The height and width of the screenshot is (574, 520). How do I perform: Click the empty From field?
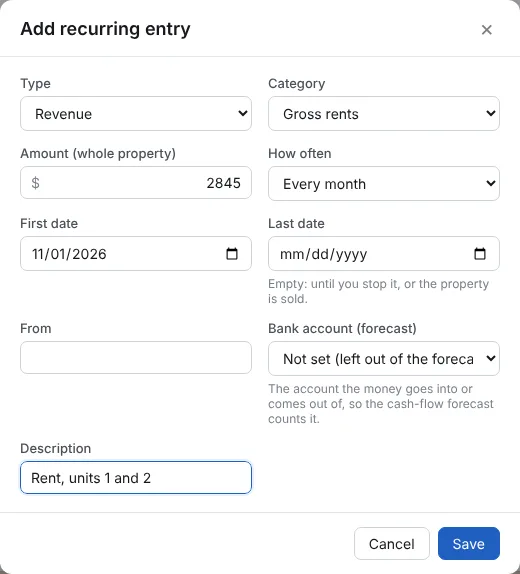click(136, 358)
